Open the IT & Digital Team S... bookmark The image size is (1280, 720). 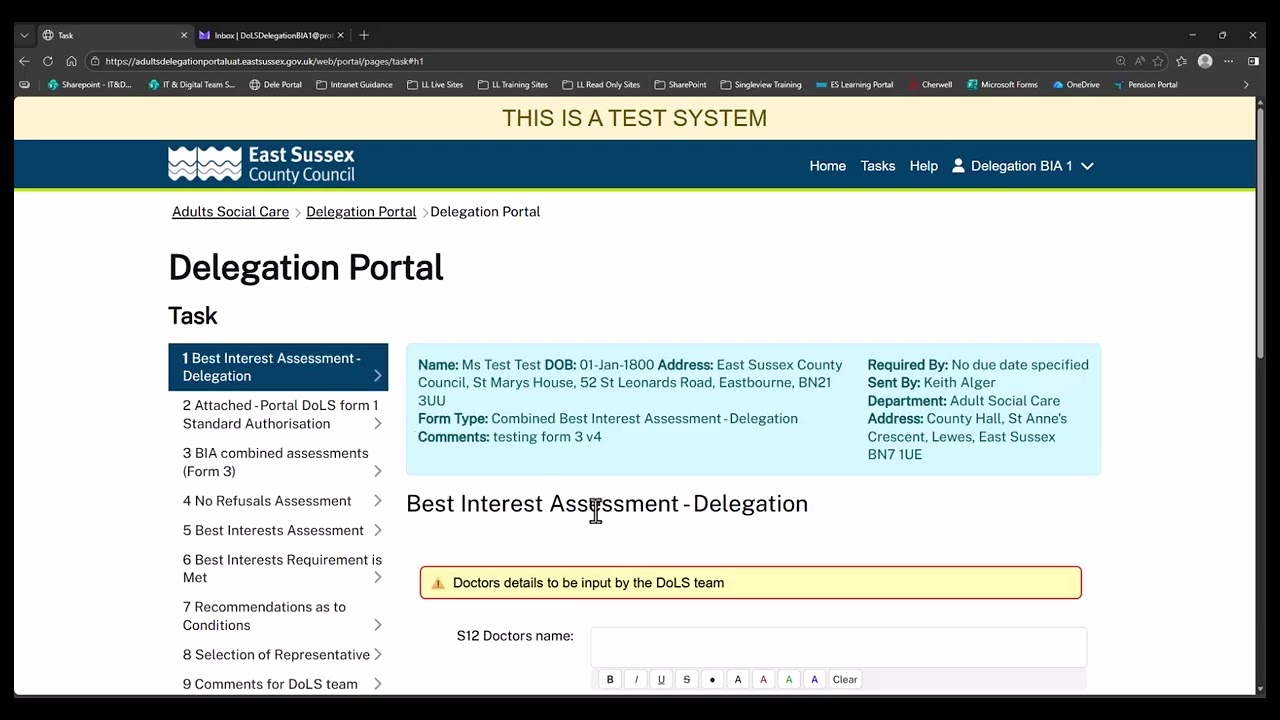tap(191, 85)
